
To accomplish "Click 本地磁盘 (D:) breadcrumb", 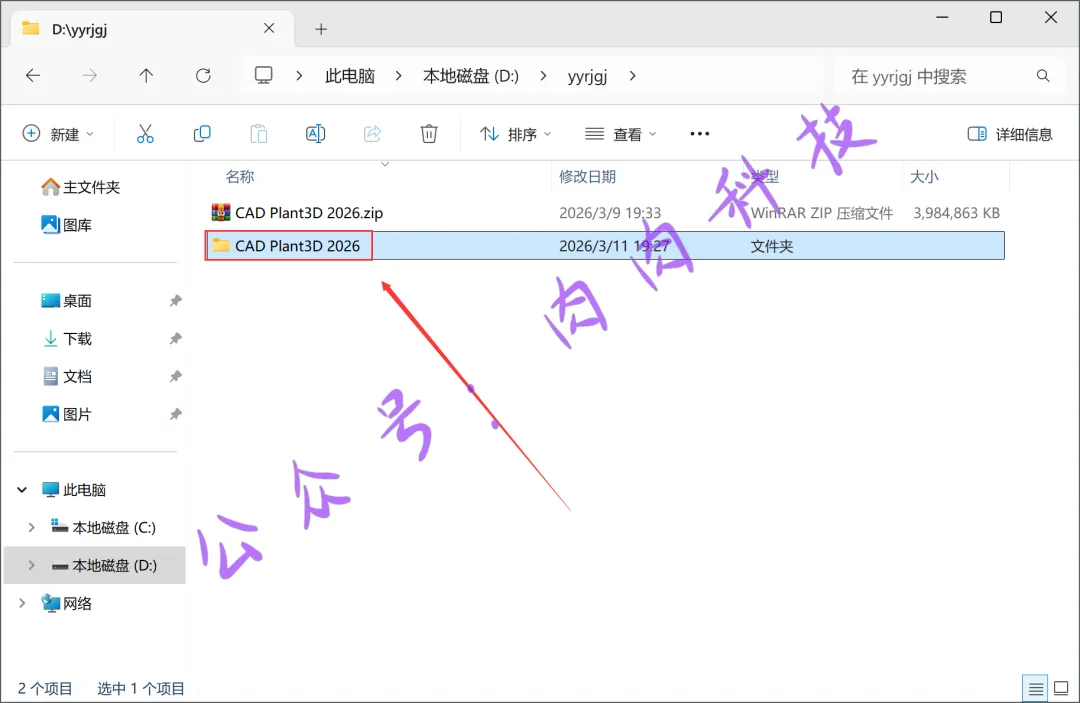I will (471, 76).
